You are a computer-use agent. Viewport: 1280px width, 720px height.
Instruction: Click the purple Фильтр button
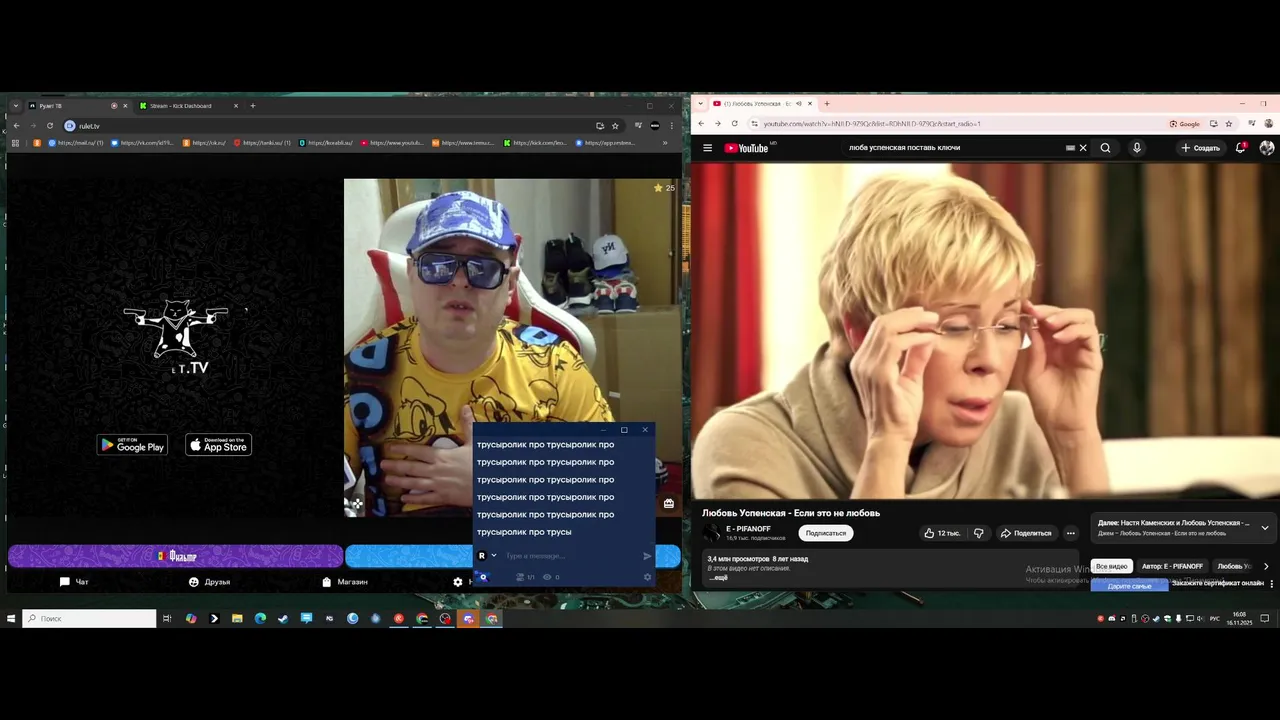click(176, 556)
